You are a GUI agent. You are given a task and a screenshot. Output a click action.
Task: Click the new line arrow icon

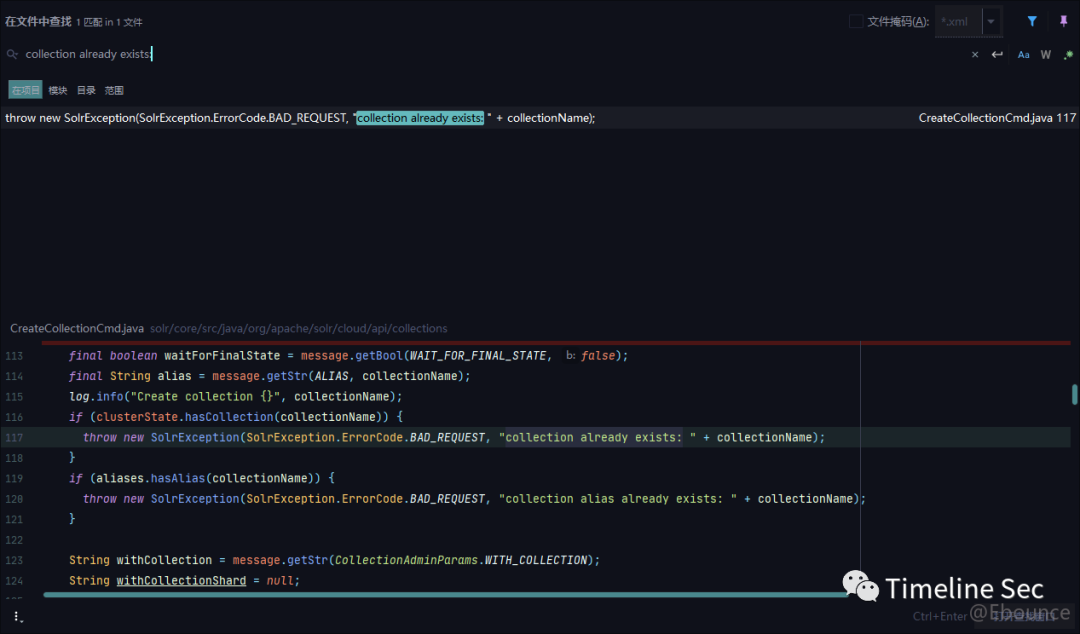click(997, 54)
